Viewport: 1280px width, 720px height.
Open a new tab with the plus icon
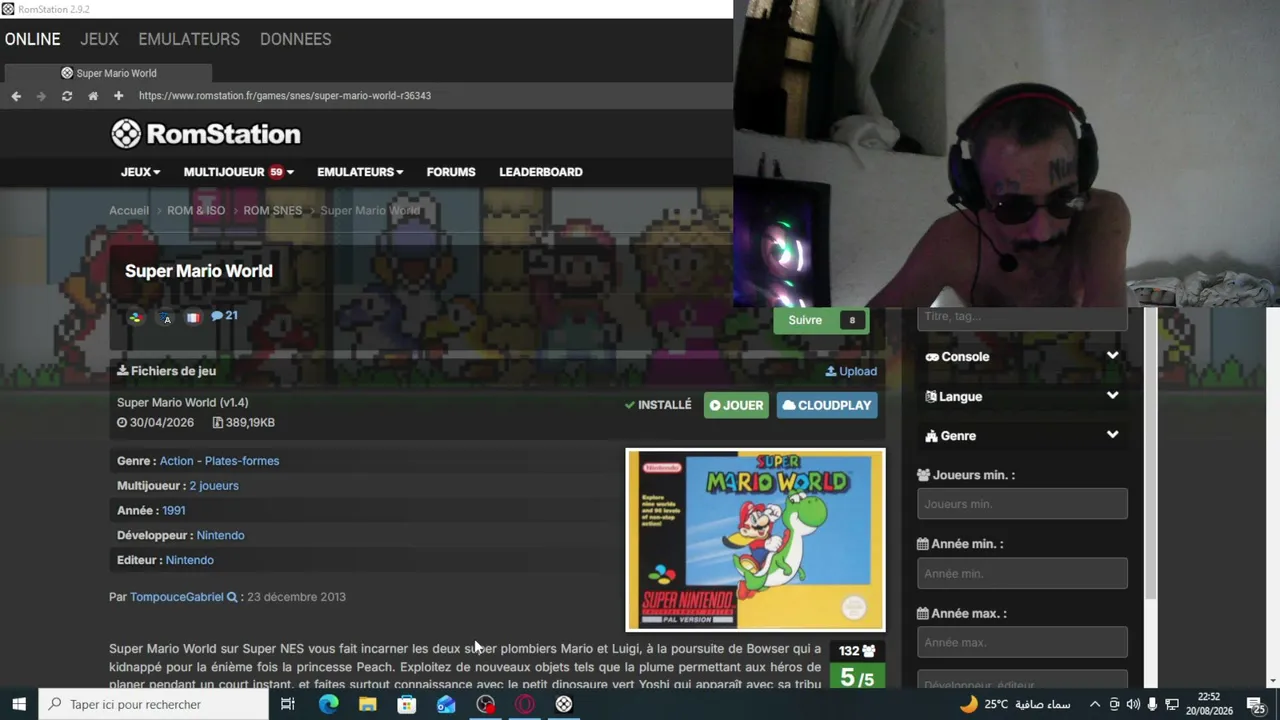pyautogui.click(x=118, y=96)
